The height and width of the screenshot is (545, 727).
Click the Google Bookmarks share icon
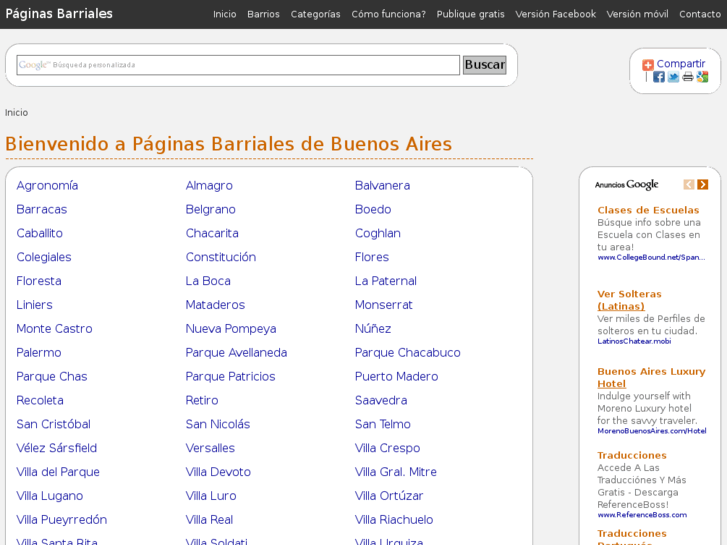click(702, 77)
